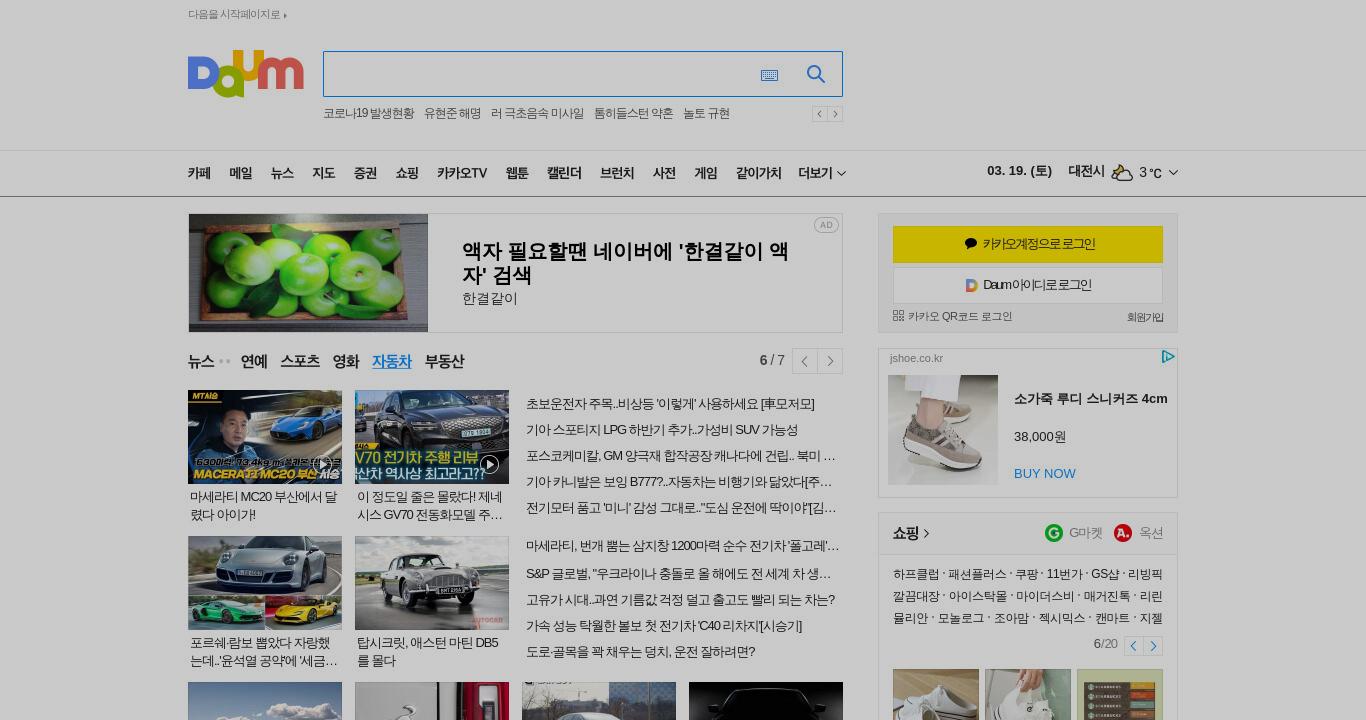Switch to the 스포츠 news tab
1366x720 pixels.
pyautogui.click(x=300, y=361)
